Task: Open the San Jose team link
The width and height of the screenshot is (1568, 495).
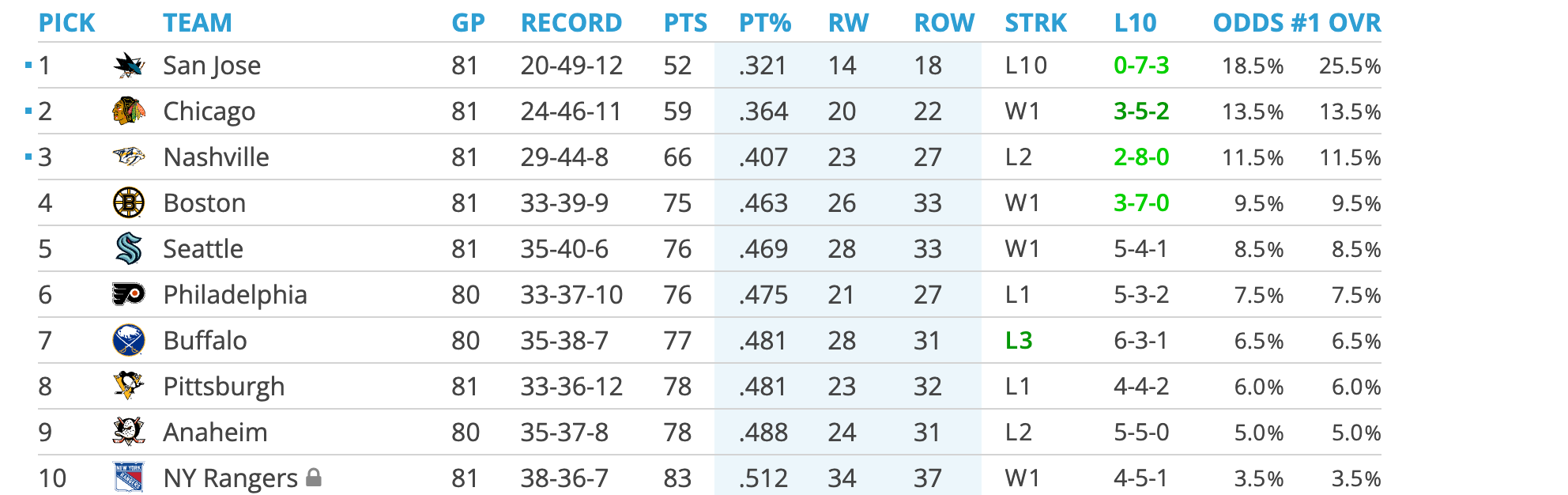Action: point(212,66)
